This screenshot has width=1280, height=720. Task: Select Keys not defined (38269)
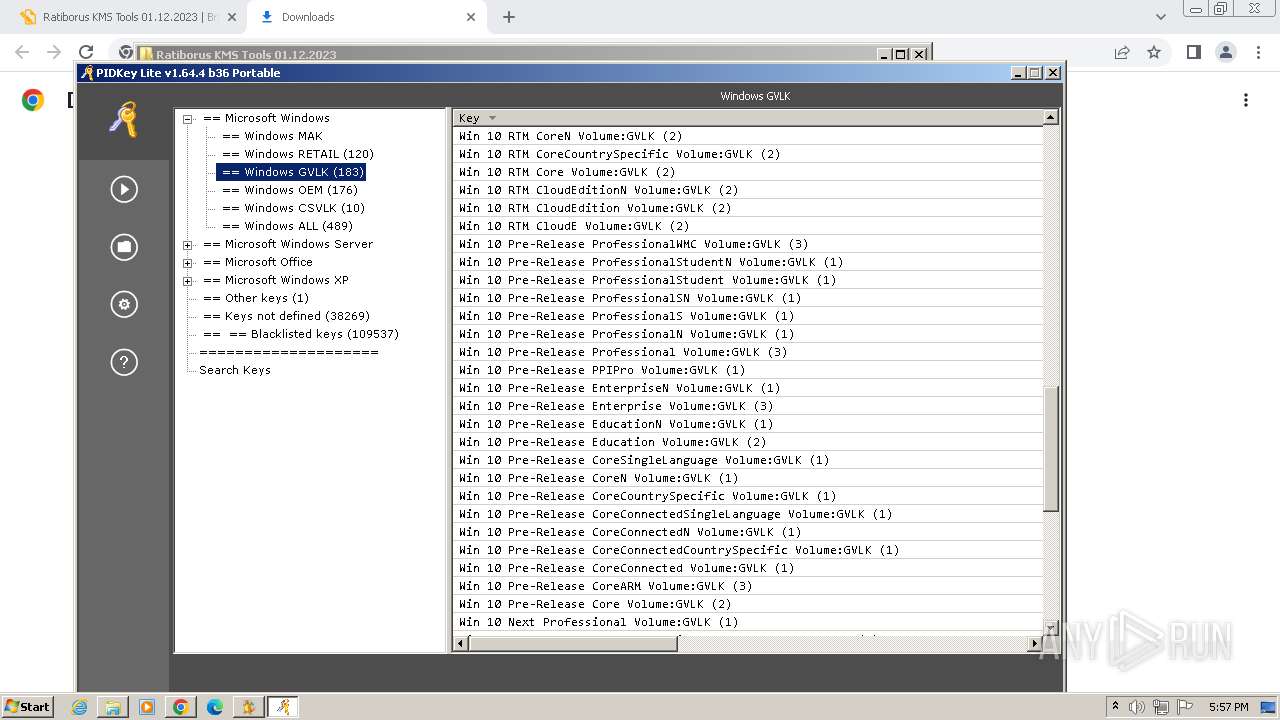pos(285,316)
